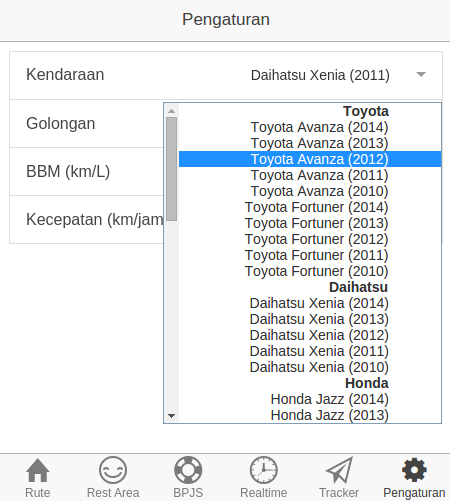Image resolution: width=450 pixels, height=501 pixels.
Task: Open Rest Area smiley icon
Action: tap(113, 470)
